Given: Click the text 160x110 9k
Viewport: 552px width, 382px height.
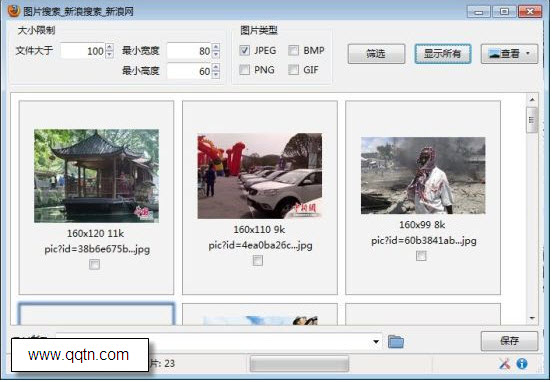Looking at the screenshot, I should 259,230.
